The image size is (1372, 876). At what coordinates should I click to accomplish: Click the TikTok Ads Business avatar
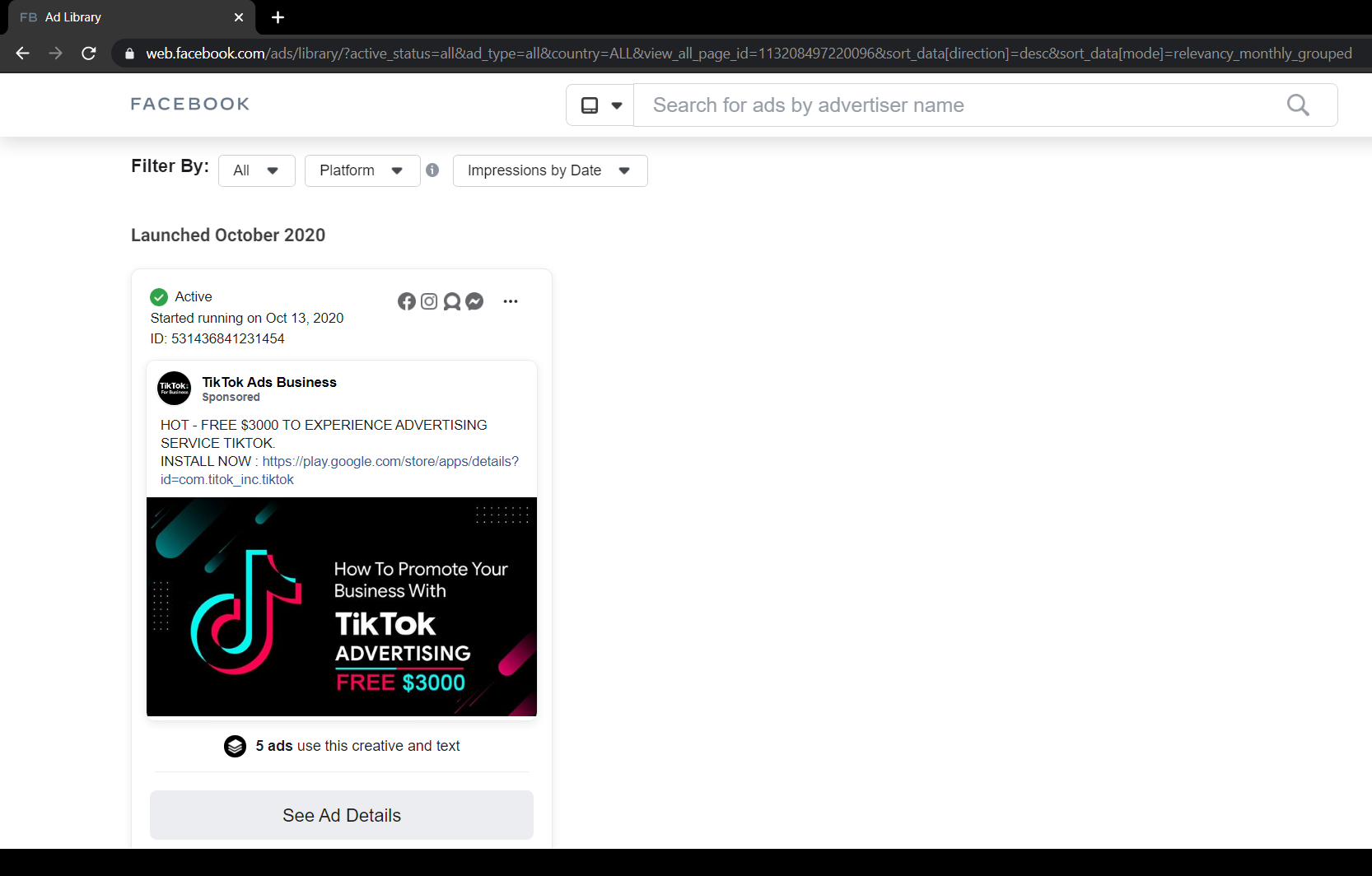pyautogui.click(x=174, y=388)
